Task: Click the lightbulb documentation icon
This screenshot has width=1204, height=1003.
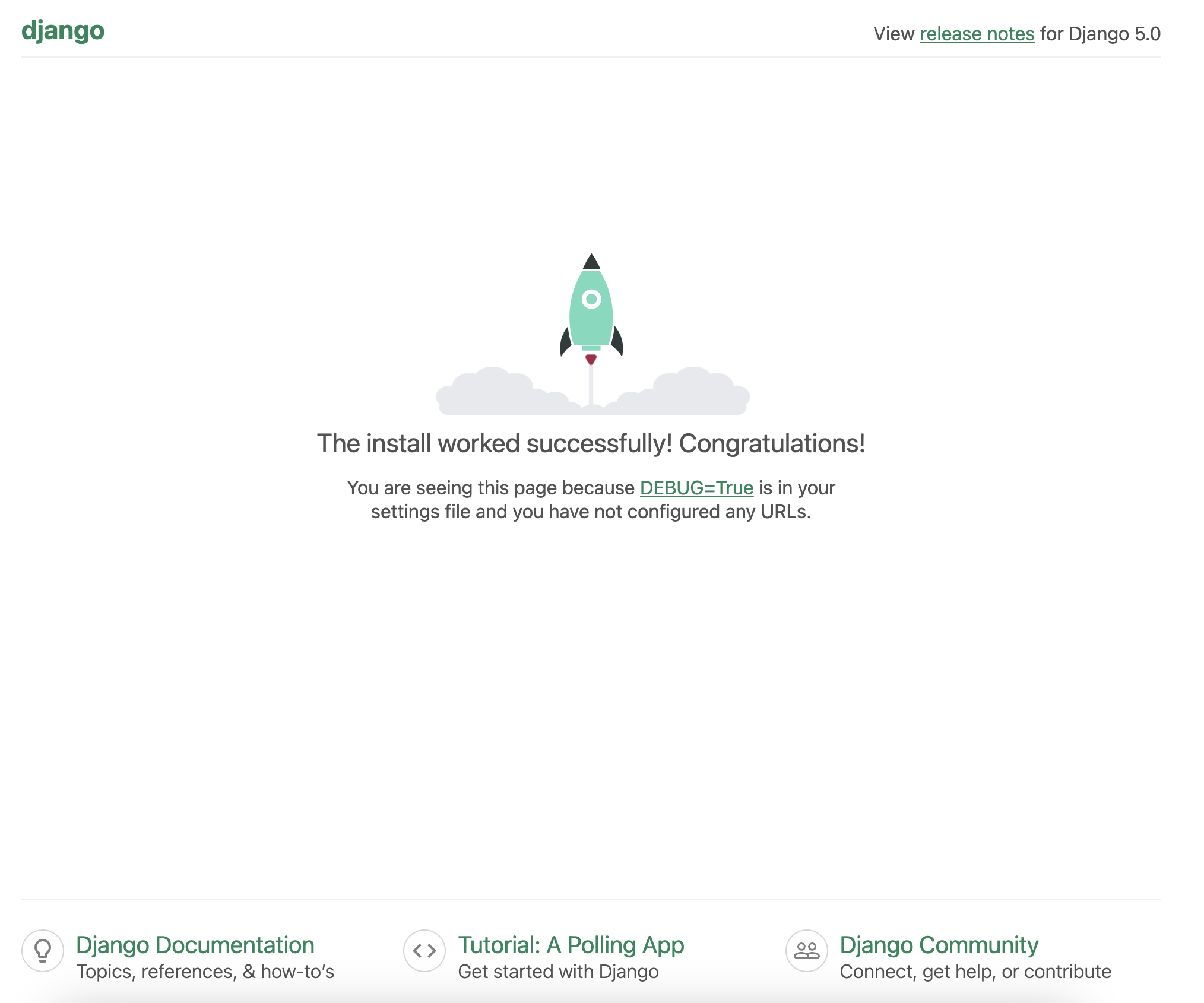Action: click(x=43, y=950)
